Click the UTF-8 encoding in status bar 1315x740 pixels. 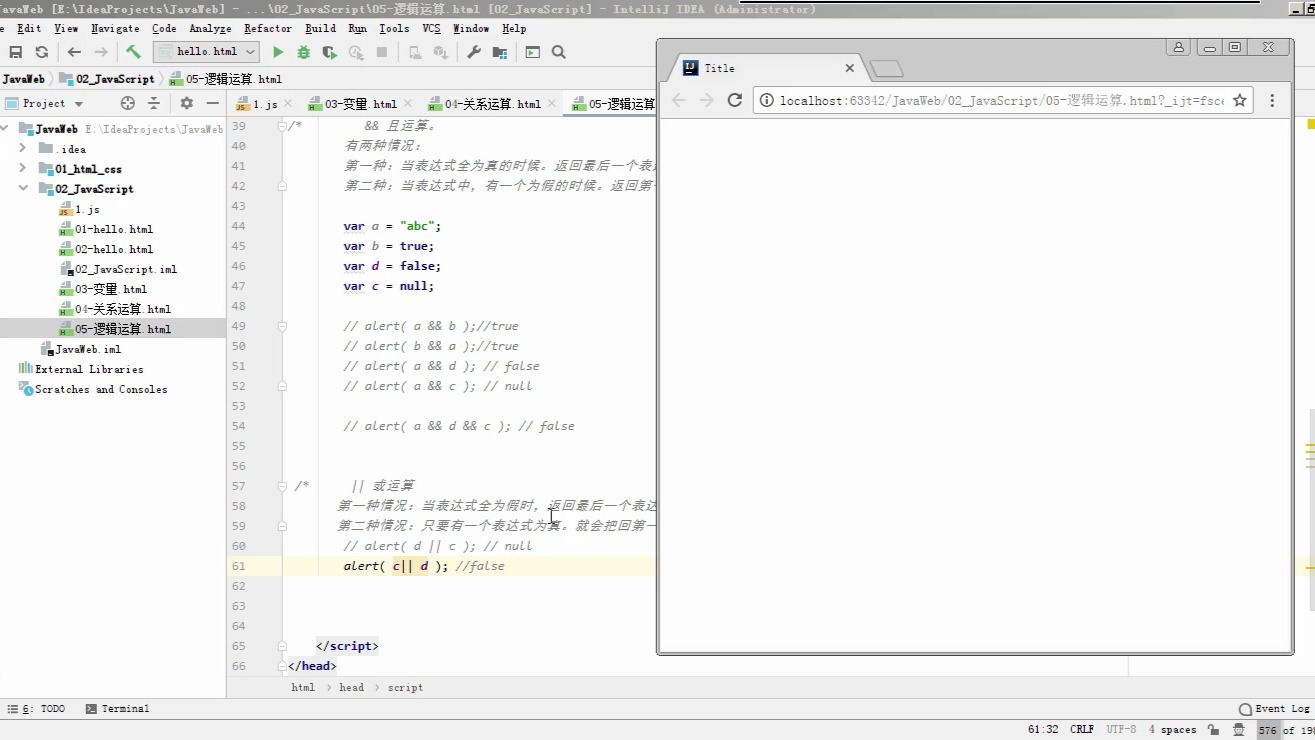tap(1121, 730)
